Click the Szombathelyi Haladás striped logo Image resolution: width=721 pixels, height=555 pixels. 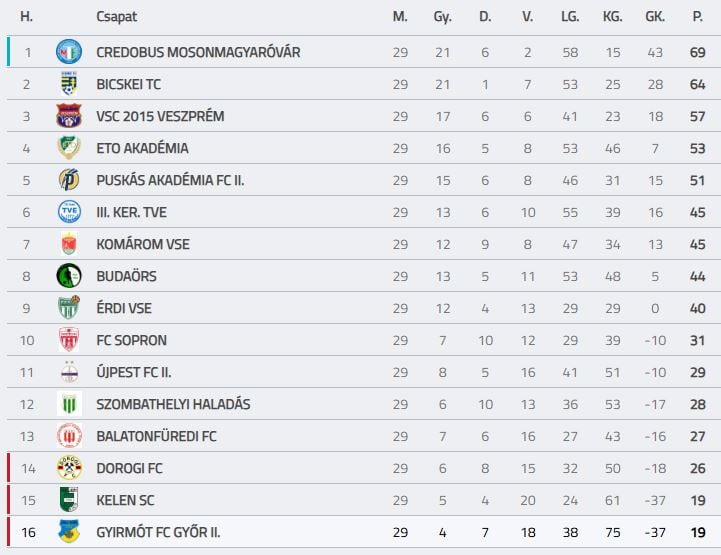click(x=69, y=404)
